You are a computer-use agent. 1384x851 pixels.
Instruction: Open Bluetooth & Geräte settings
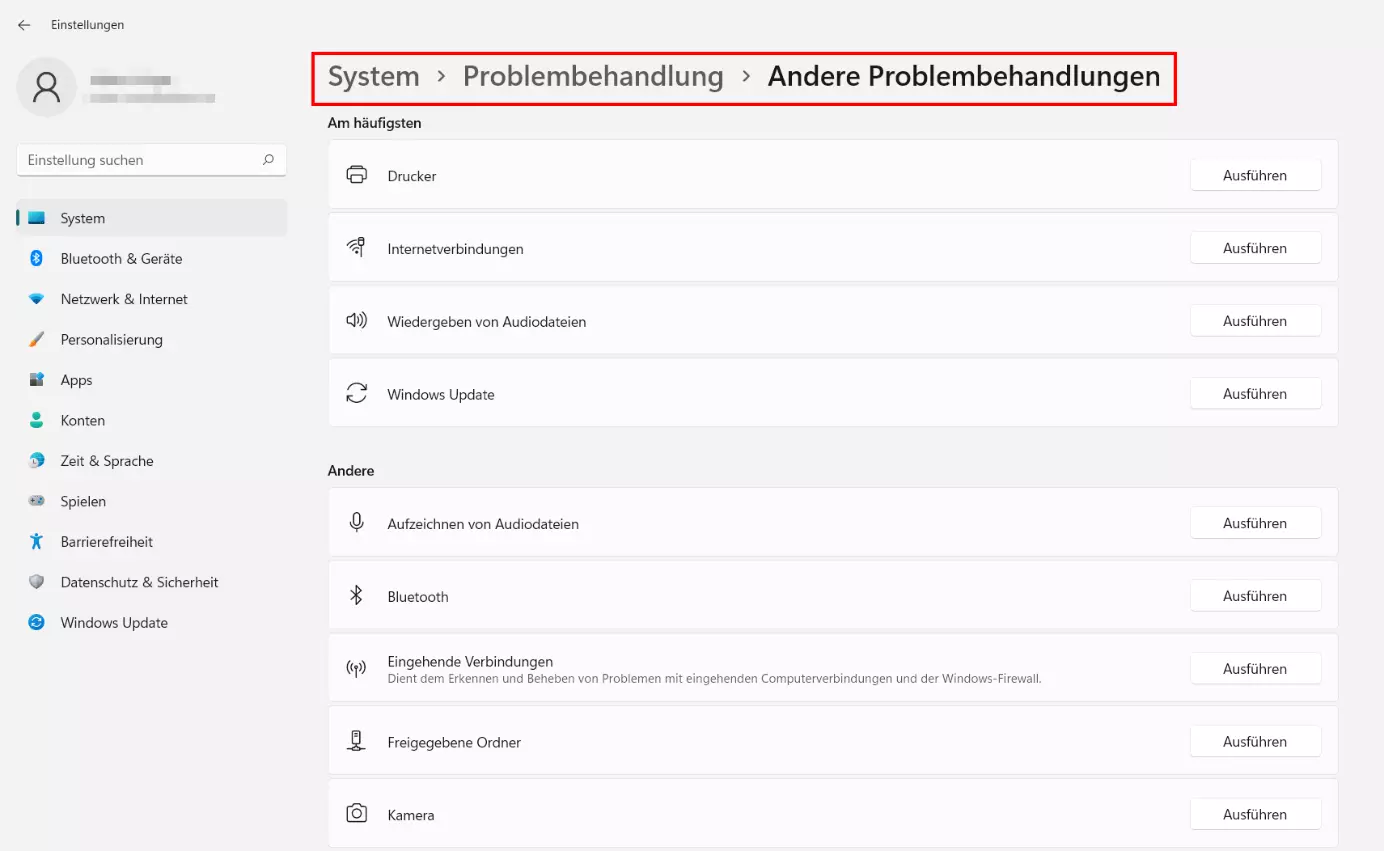click(x=152, y=258)
